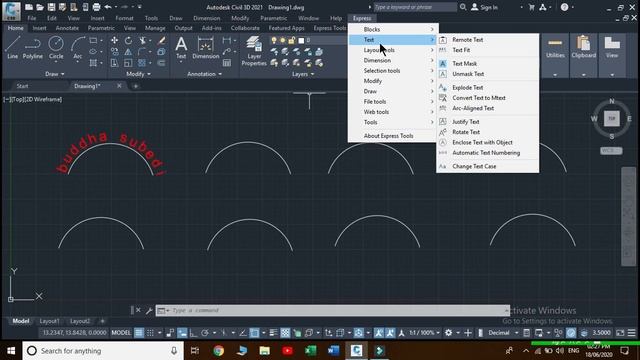Click the Arc-Aligned Text icon
Screen dimensions: 640x360
[x=443, y=108]
